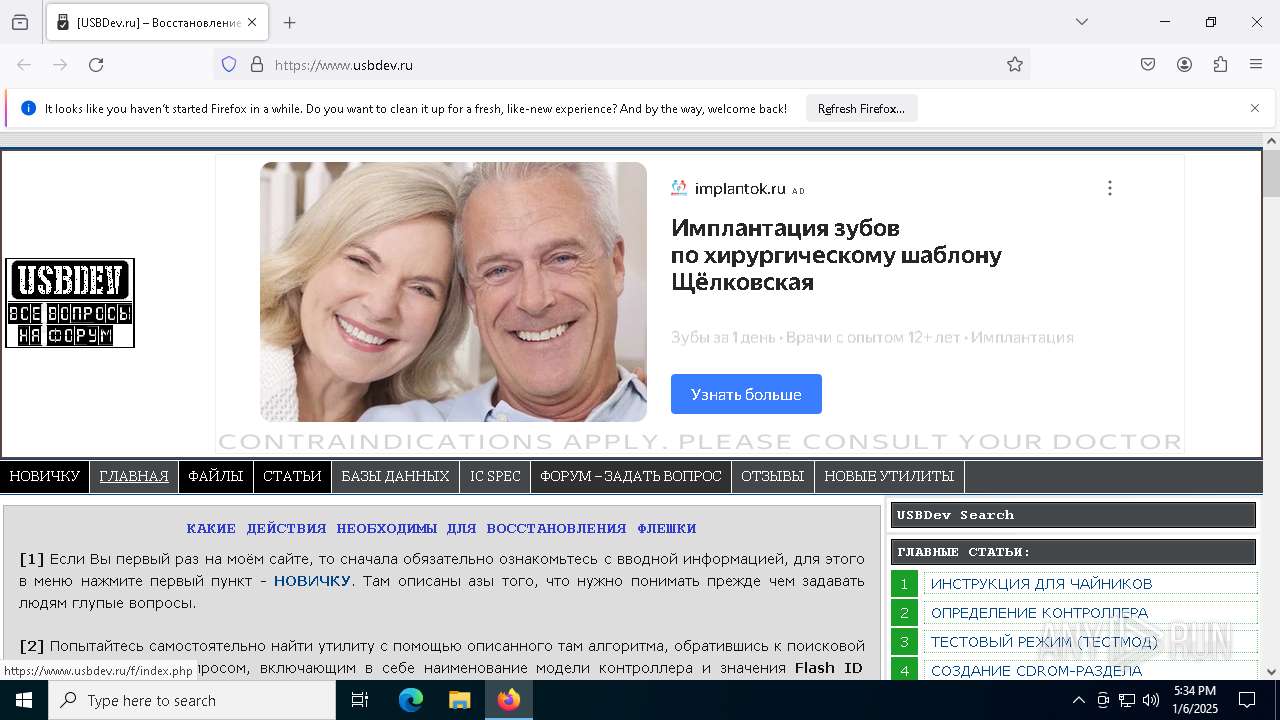This screenshot has height=720, width=1280.
Task: Open Task View on taskbar
Action: click(x=360, y=700)
